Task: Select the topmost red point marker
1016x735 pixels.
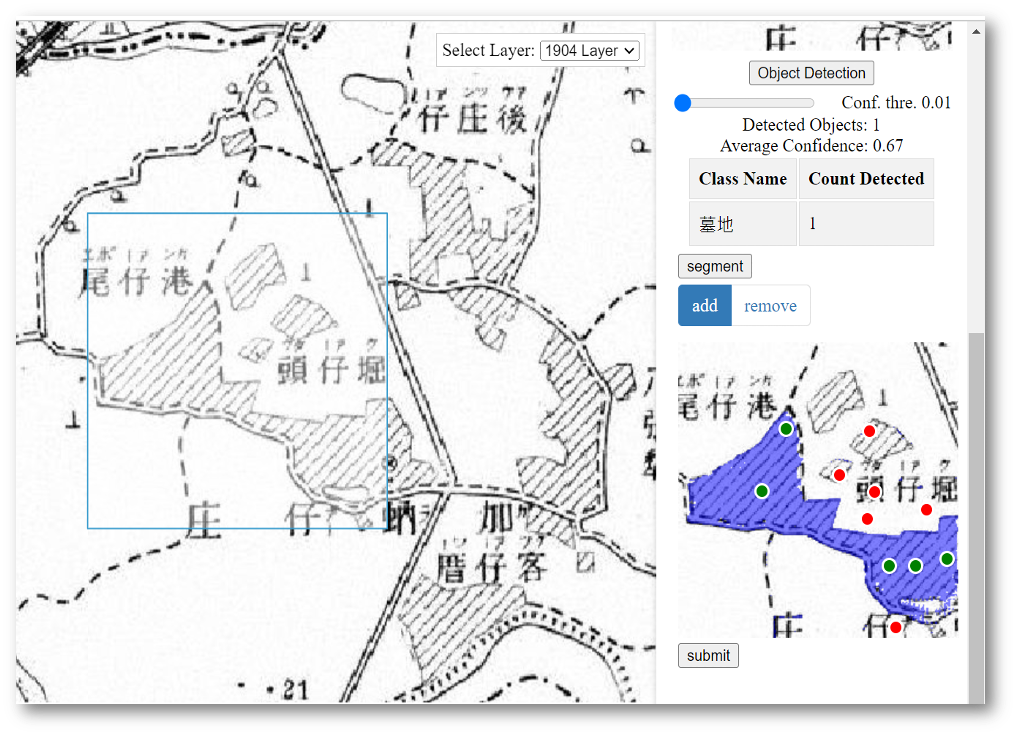Action: coord(869,431)
